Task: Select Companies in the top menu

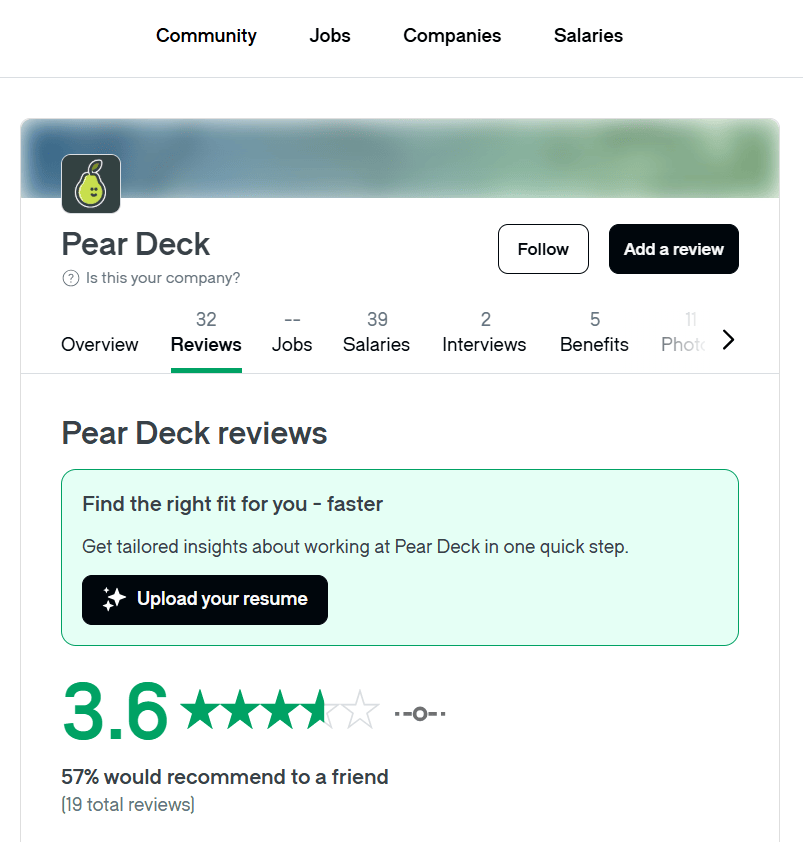Action: tap(451, 35)
